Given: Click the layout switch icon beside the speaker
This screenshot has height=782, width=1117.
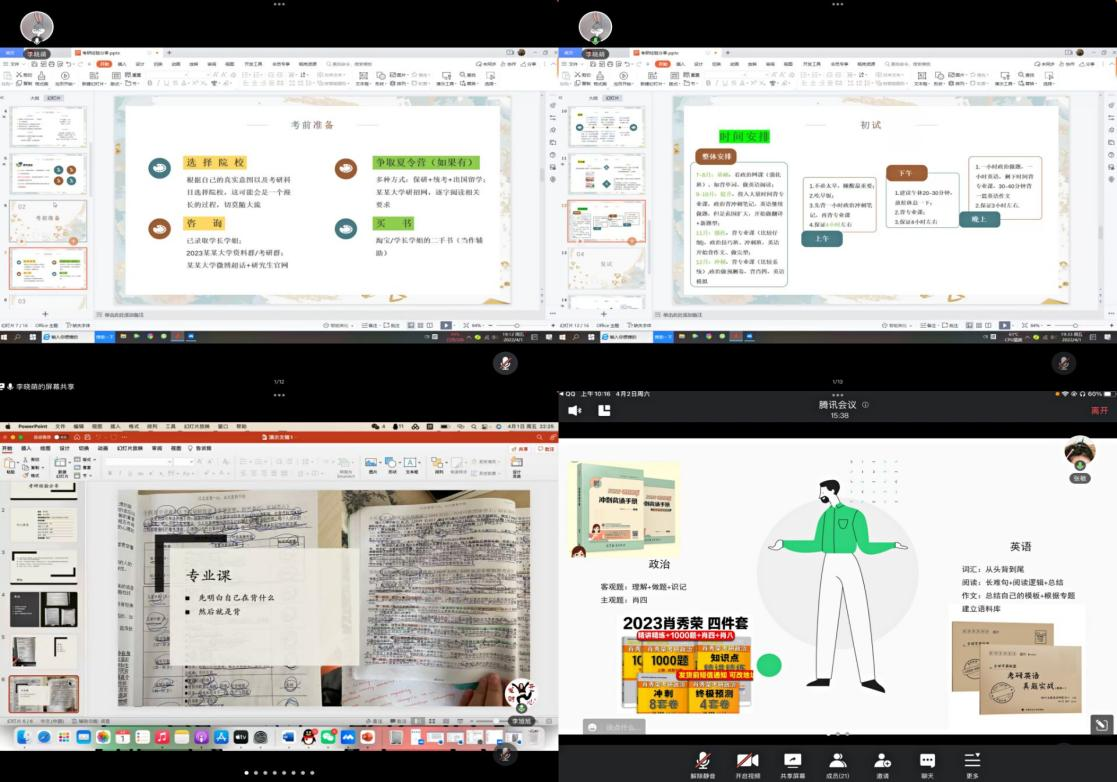Looking at the screenshot, I should 604,410.
